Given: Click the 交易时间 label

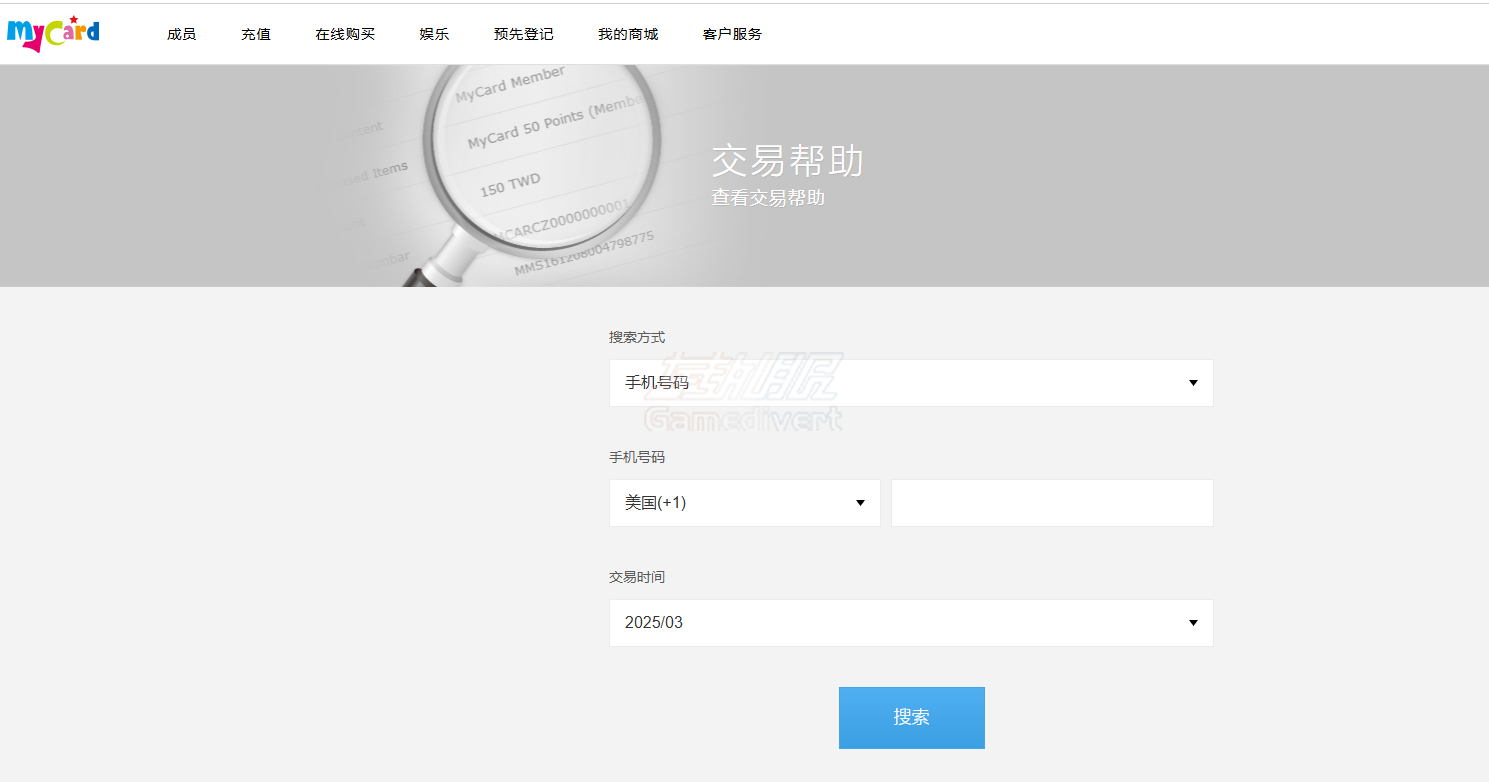Looking at the screenshot, I should point(637,578).
